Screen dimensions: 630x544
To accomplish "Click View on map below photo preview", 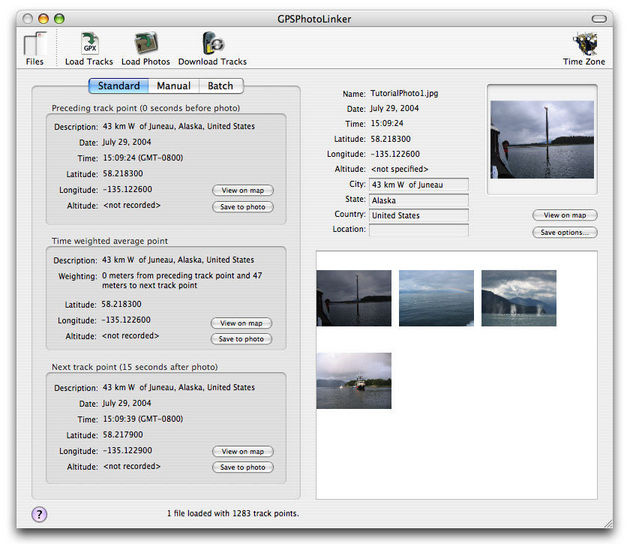I will coord(565,215).
